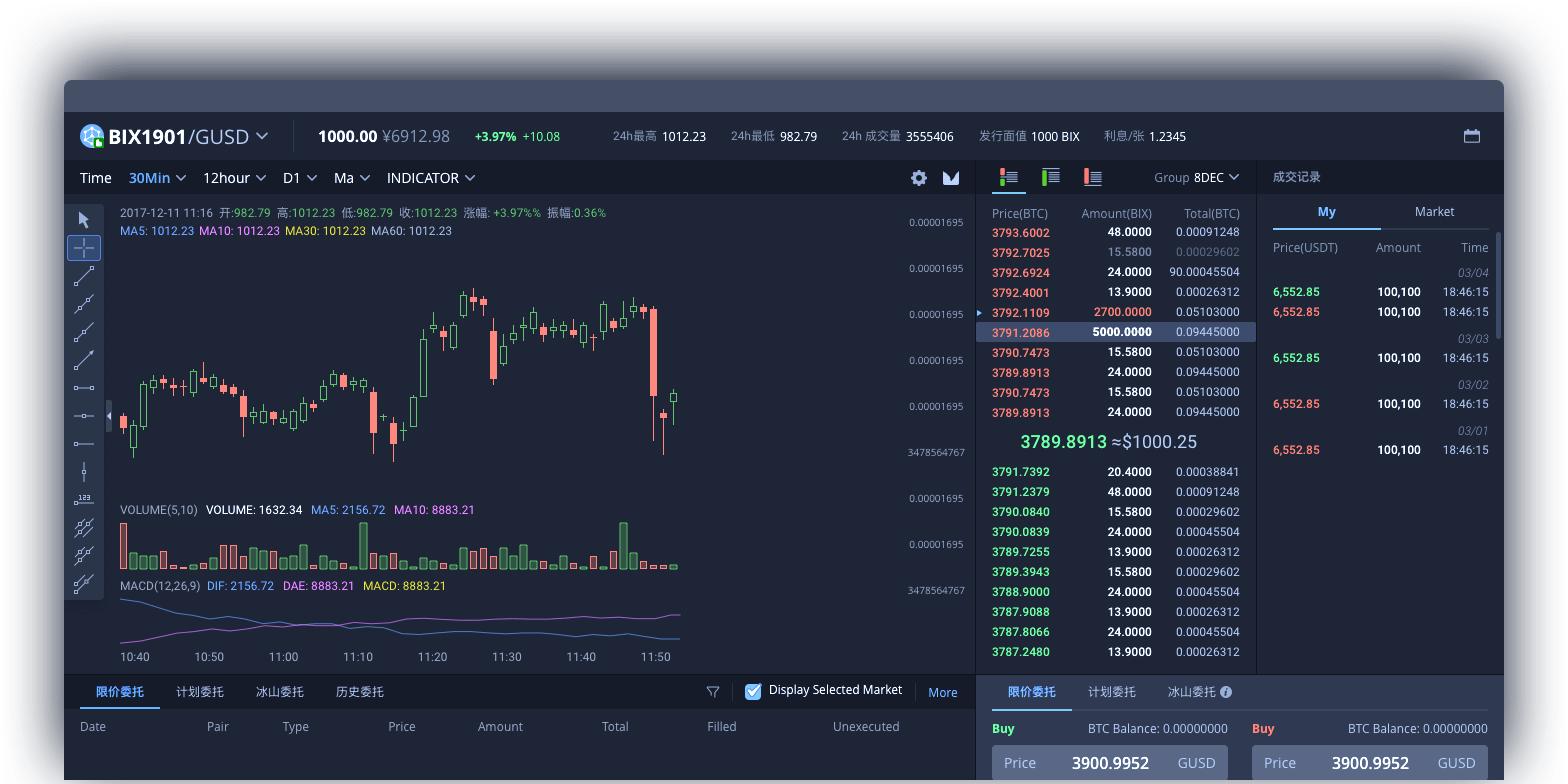Toggle the order filter funnel icon
The width and height of the screenshot is (1568, 784).
click(x=713, y=692)
